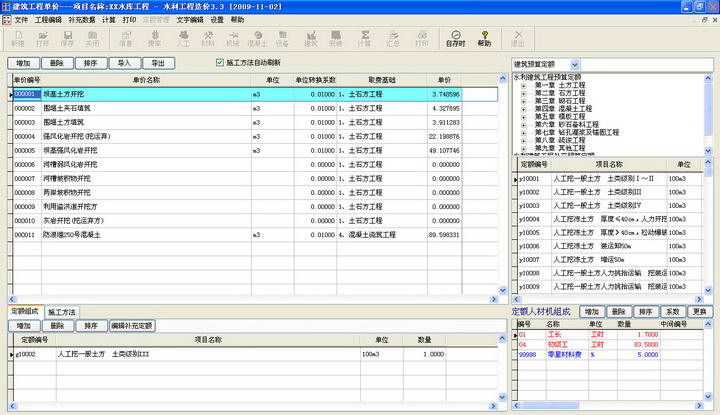Open help via the 帮助 toolbar icon

pyautogui.click(x=485, y=40)
